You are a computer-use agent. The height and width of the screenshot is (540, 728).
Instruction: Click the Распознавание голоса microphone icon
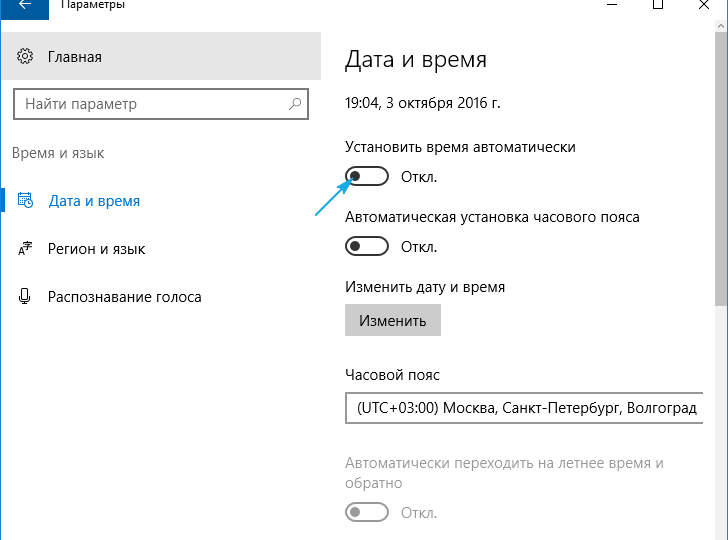[26, 297]
